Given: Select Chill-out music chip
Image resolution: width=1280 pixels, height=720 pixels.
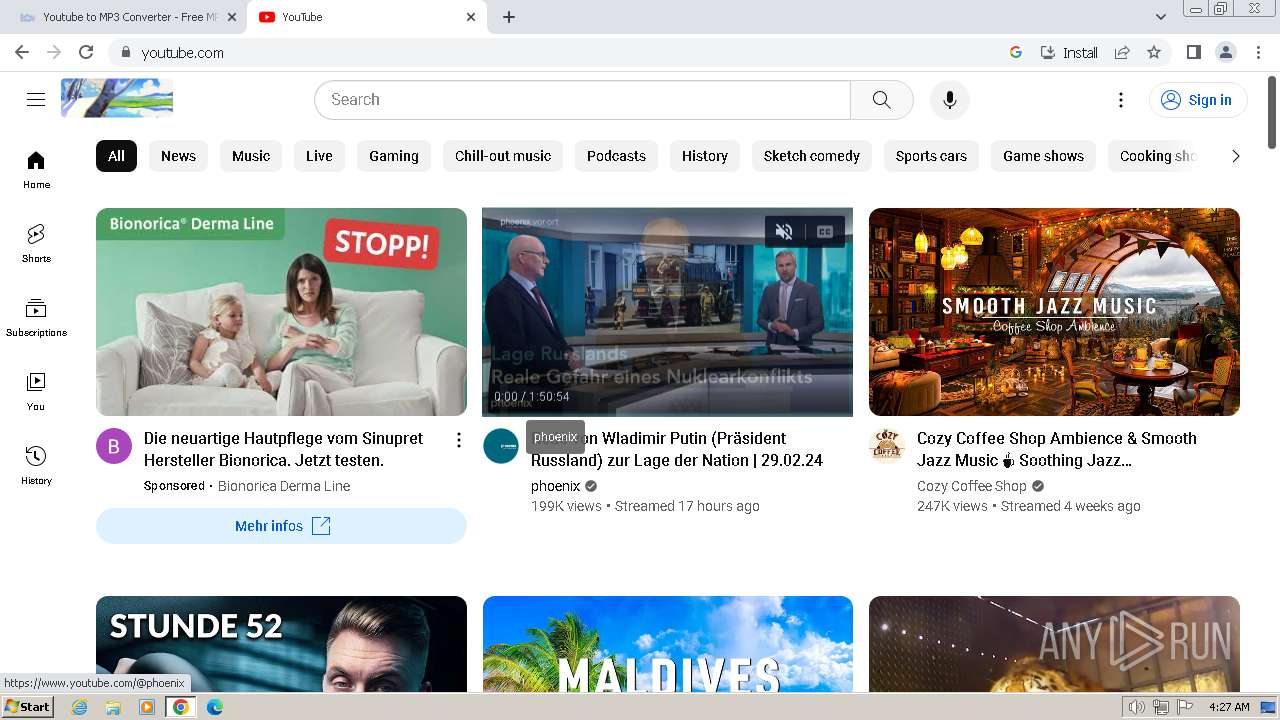Looking at the screenshot, I should (503, 156).
